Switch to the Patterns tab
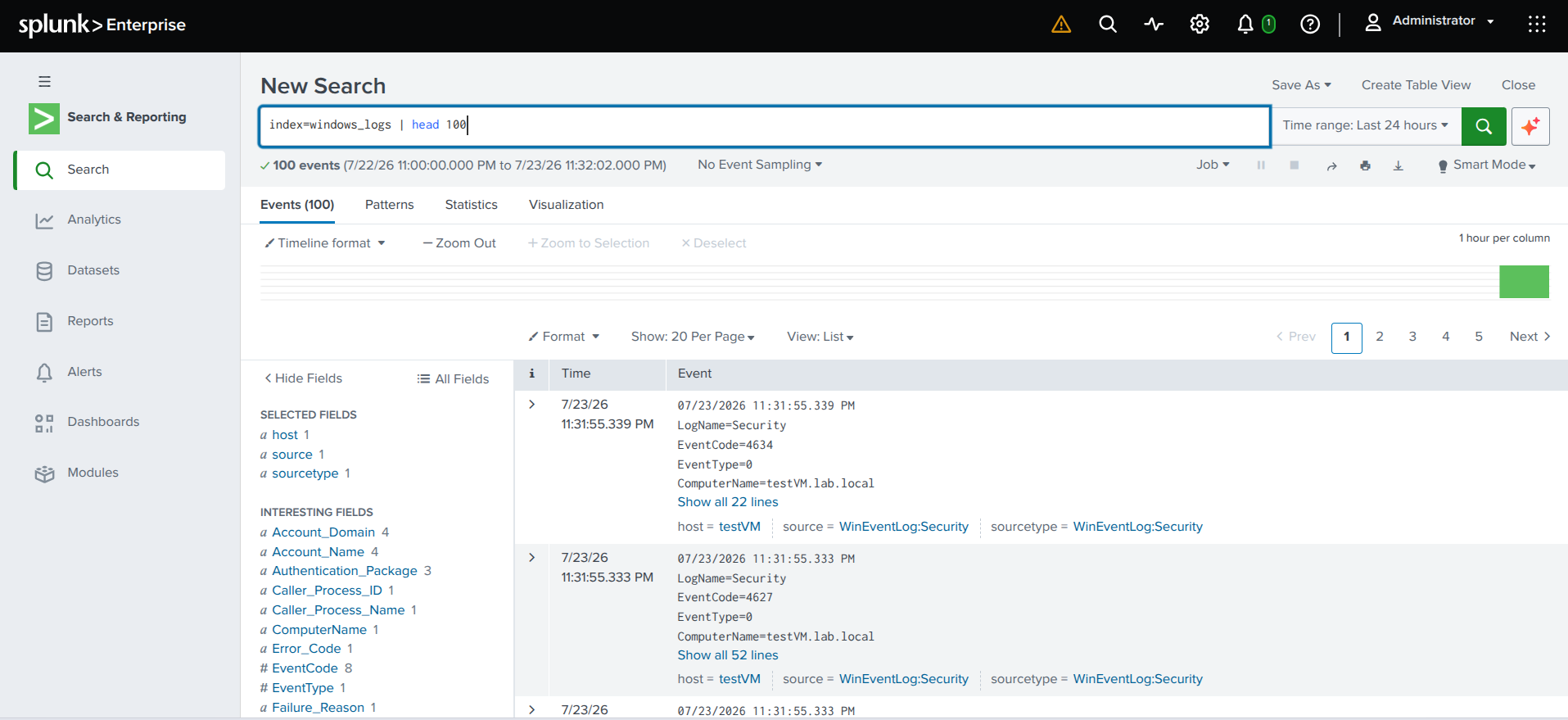 click(390, 205)
